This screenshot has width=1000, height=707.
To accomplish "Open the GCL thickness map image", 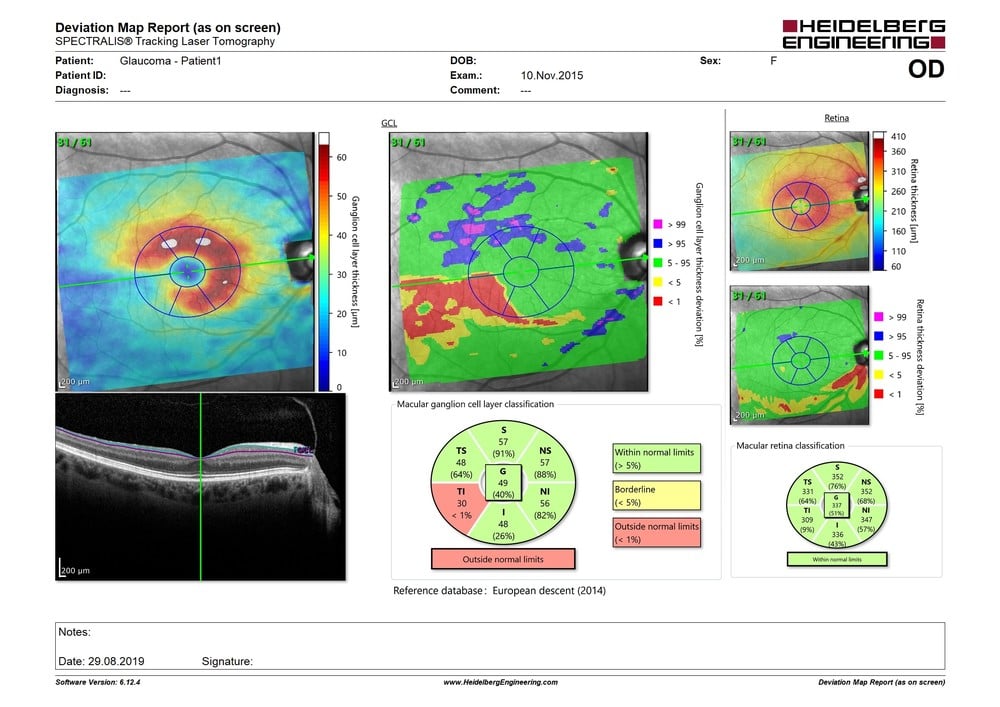I will (x=184, y=261).
